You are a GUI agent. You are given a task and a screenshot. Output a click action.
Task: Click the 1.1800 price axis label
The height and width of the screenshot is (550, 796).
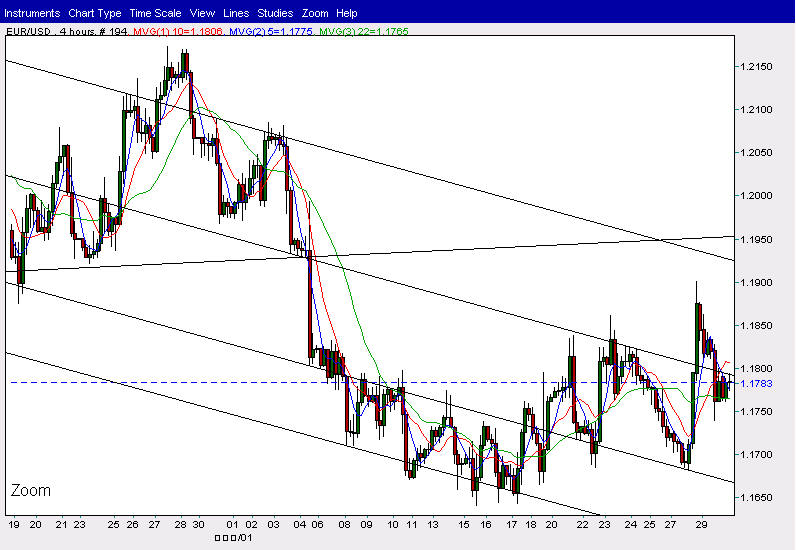tap(756, 369)
